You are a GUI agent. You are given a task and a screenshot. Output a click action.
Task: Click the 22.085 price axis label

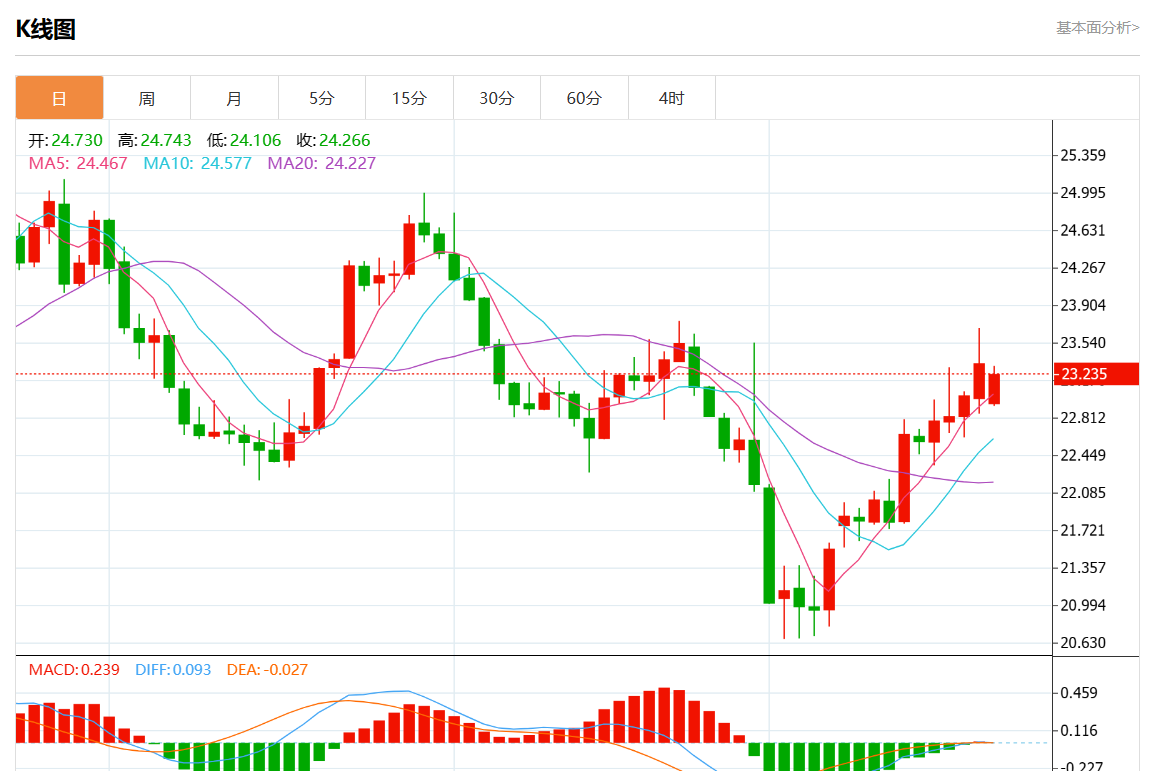[1083, 492]
